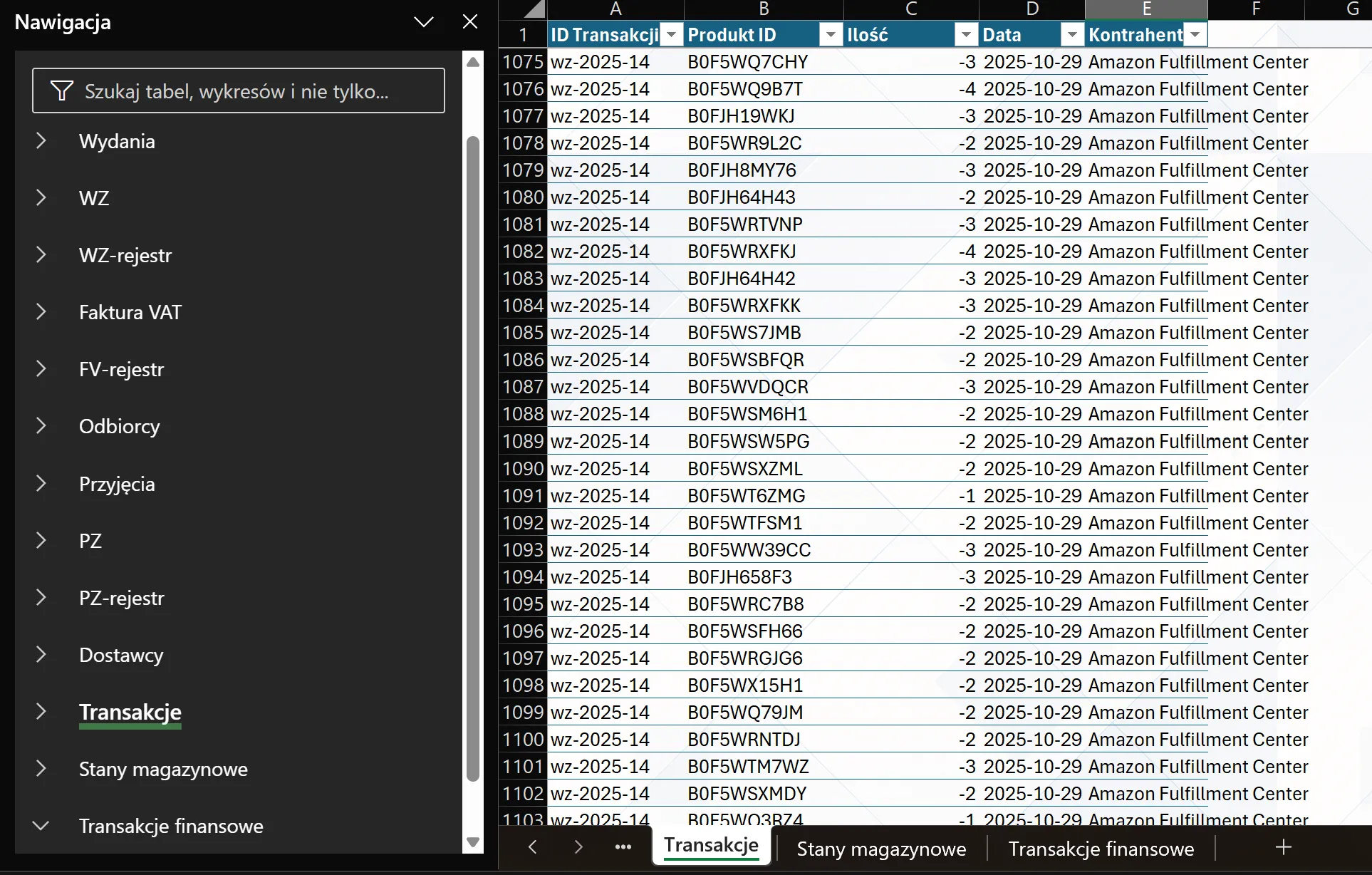This screenshot has height=875, width=1372.
Task: Open hidden sheets list with ellipsis
Action: point(623,847)
